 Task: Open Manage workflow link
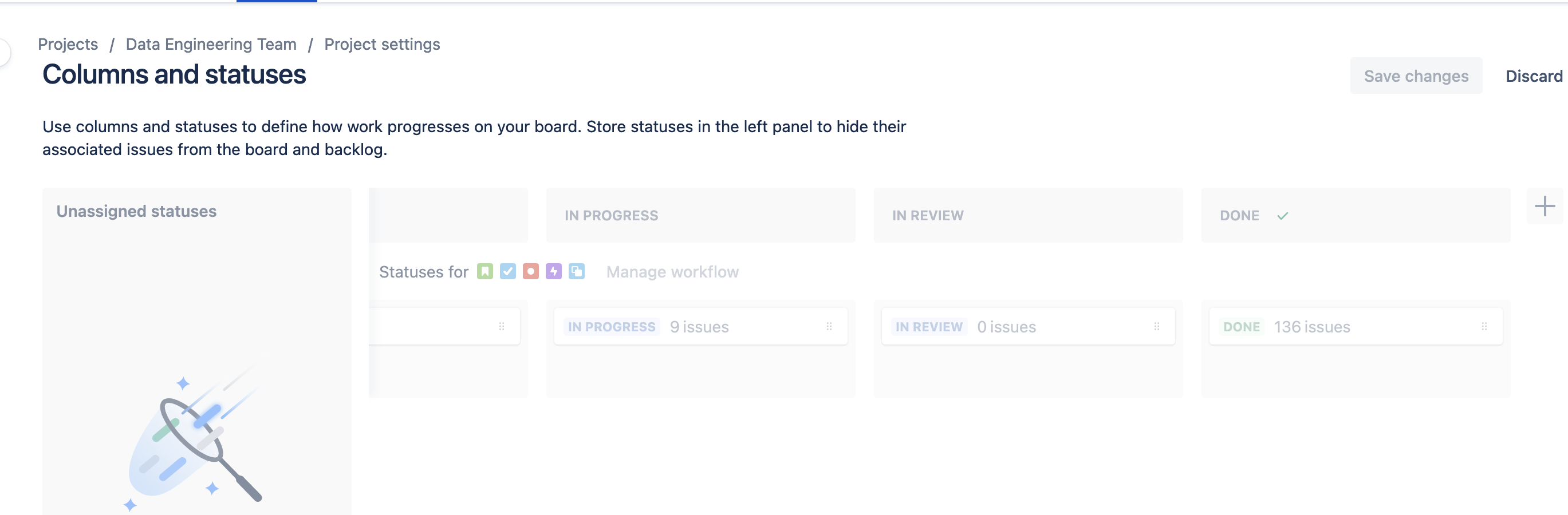672,272
